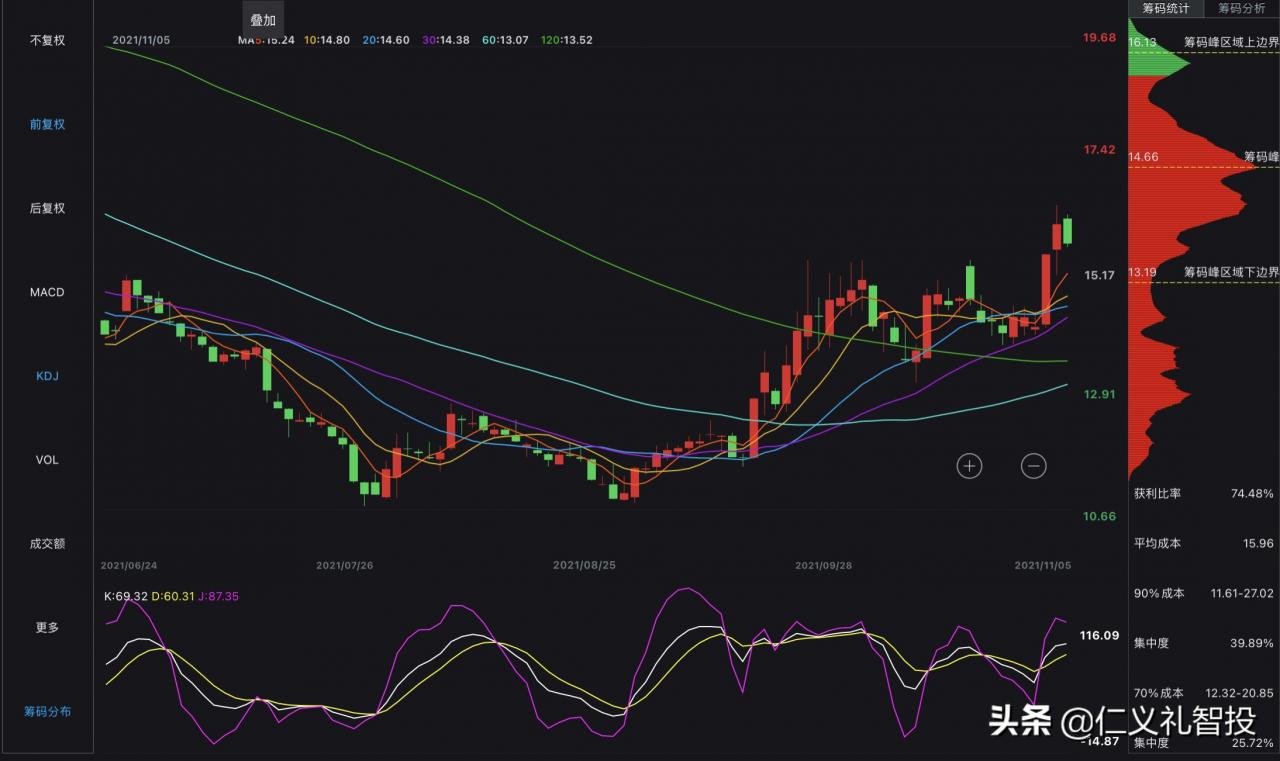Click price axis value 17.42
This screenshot has width=1280, height=761.
1099,150
